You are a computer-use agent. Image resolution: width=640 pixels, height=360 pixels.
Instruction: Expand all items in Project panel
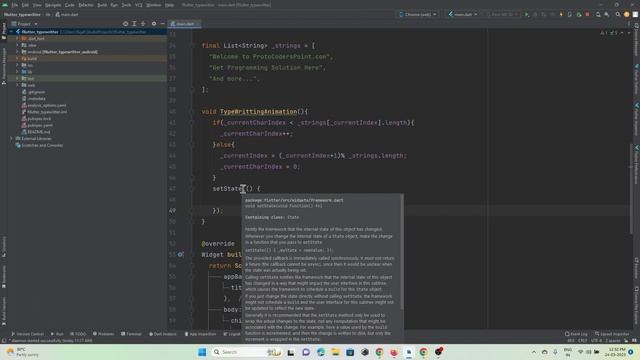click(134, 24)
